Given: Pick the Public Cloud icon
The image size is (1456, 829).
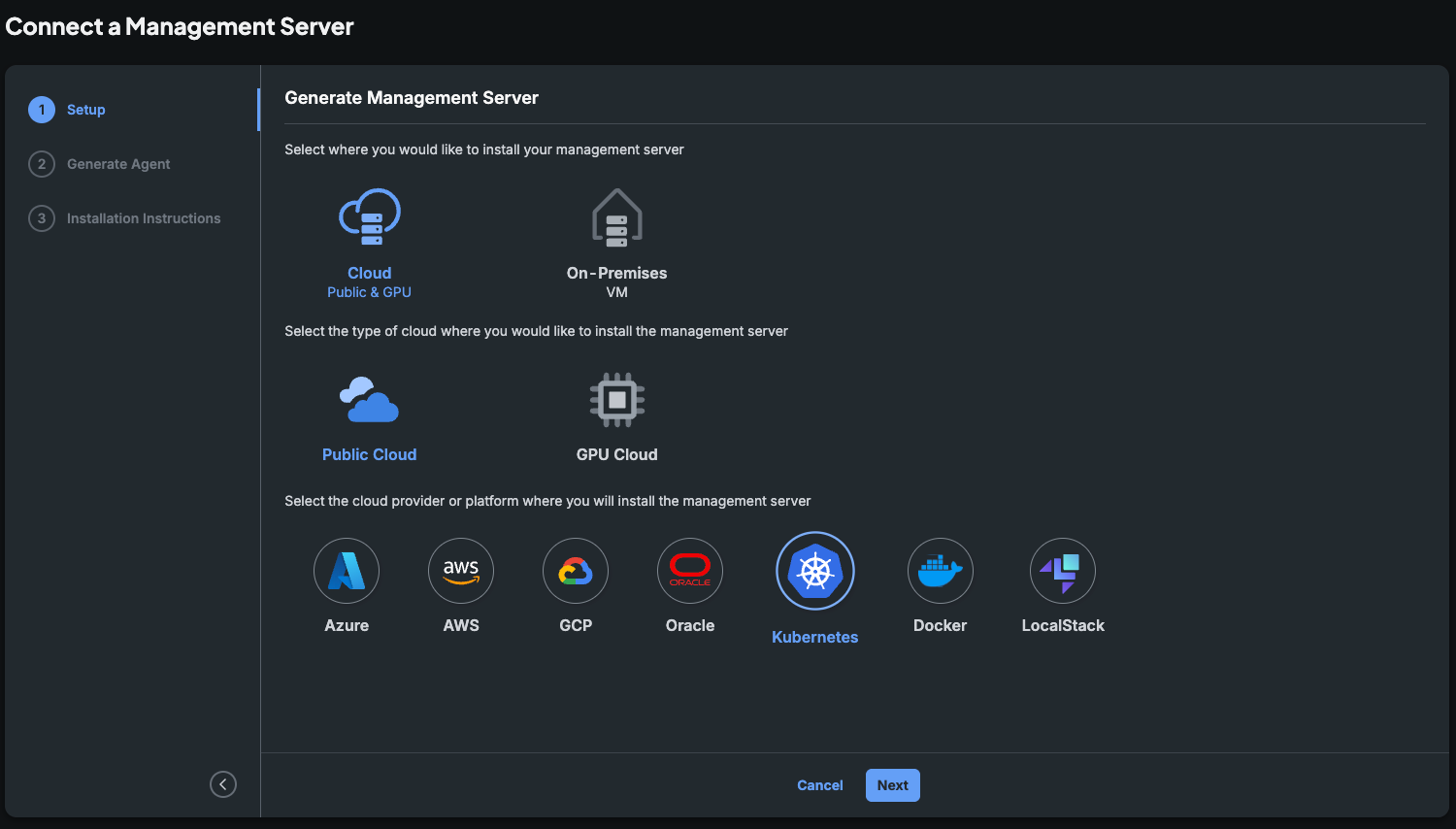Looking at the screenshot, I should [369, 399].
